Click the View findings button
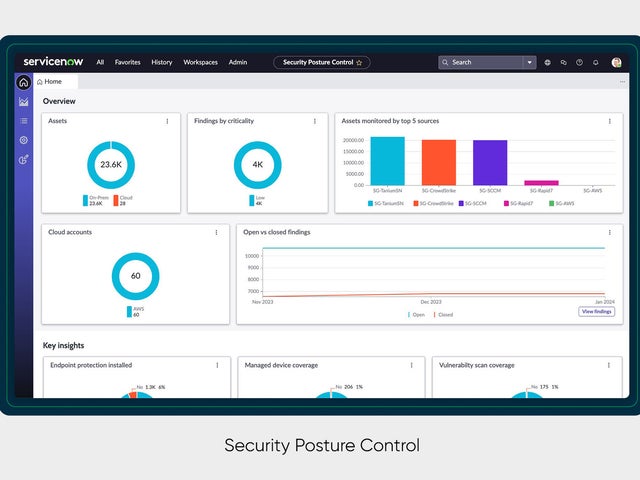Viewport: 640px width, 480px height. 596,311
